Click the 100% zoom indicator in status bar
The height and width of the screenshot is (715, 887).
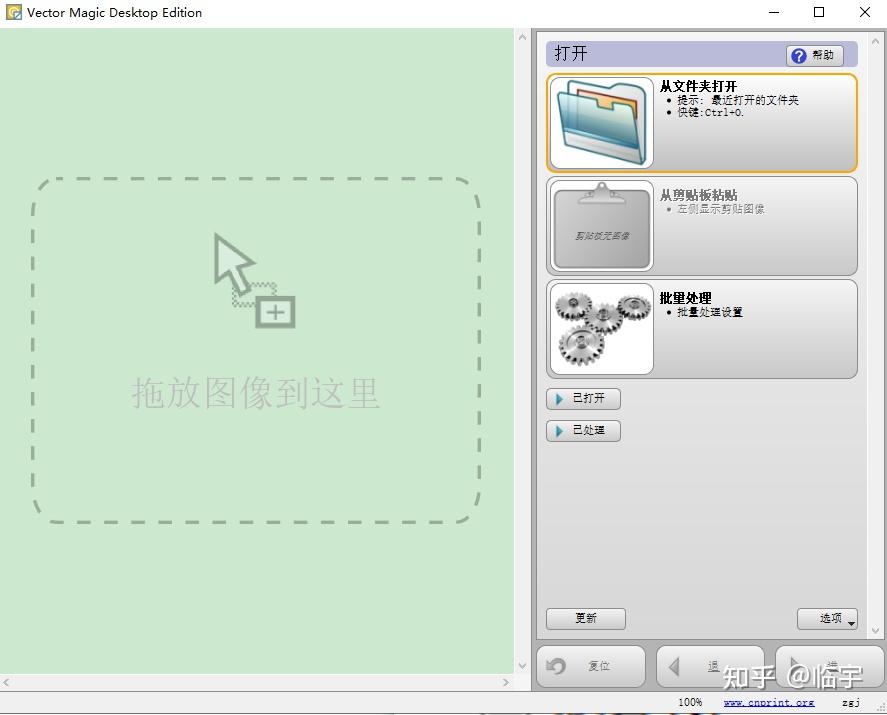[x=690, y=702]
